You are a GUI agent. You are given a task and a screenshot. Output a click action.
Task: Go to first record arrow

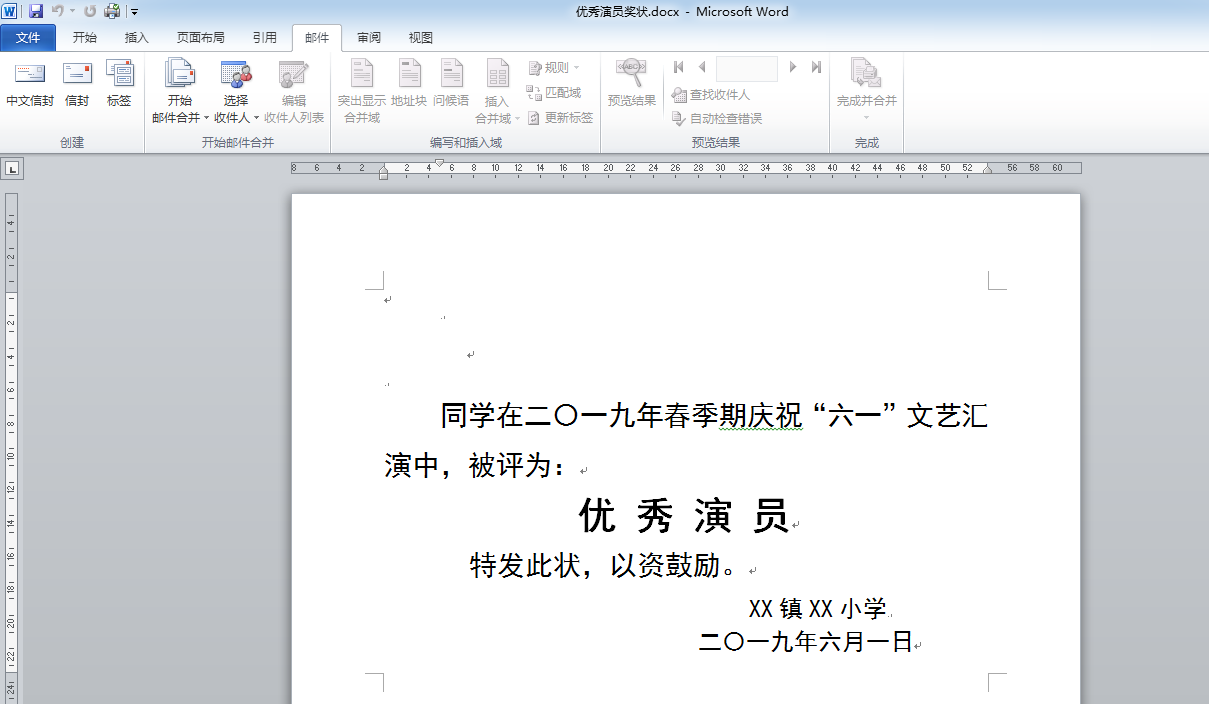point(679,67)
